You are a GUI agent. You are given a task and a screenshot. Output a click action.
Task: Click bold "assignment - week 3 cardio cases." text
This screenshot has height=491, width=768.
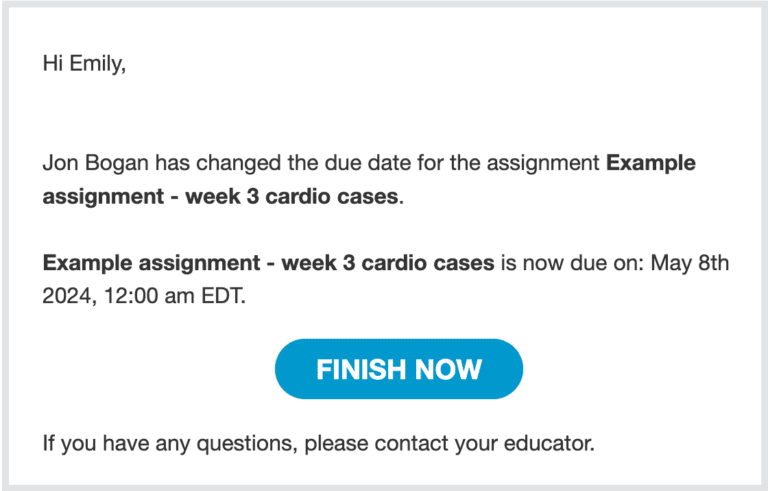[x=222, y=195]
